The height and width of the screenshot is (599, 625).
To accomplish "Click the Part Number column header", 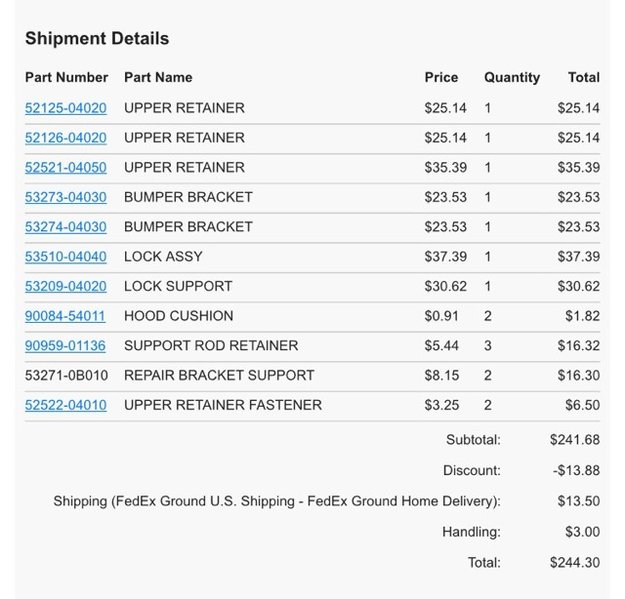I will 67,77.
